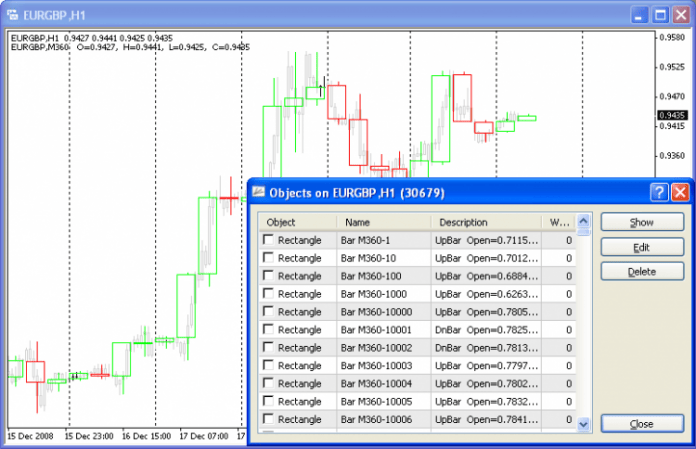Viewport: 696px width, 449px height.
Task: Click the Close button in the dialog
Action: (641, 424)
